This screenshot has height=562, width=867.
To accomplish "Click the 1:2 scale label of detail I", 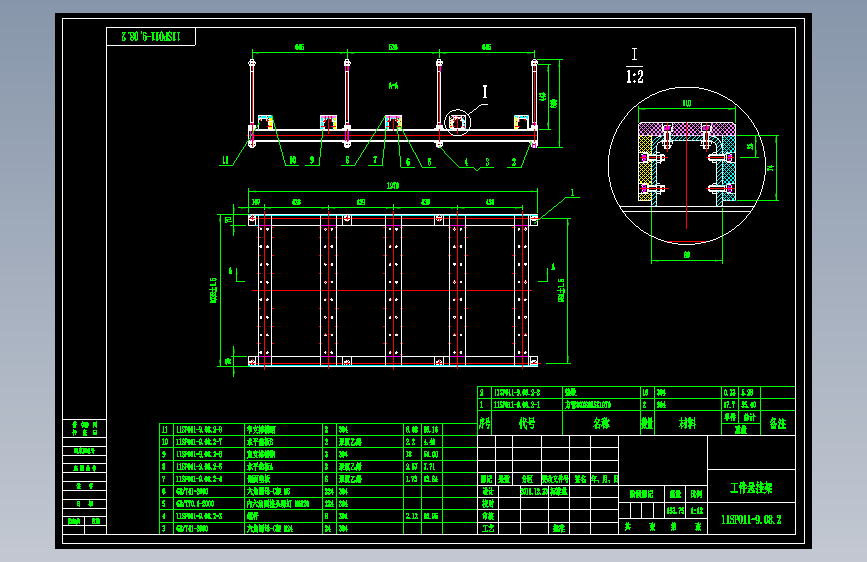I will click(x=634, y=76).
